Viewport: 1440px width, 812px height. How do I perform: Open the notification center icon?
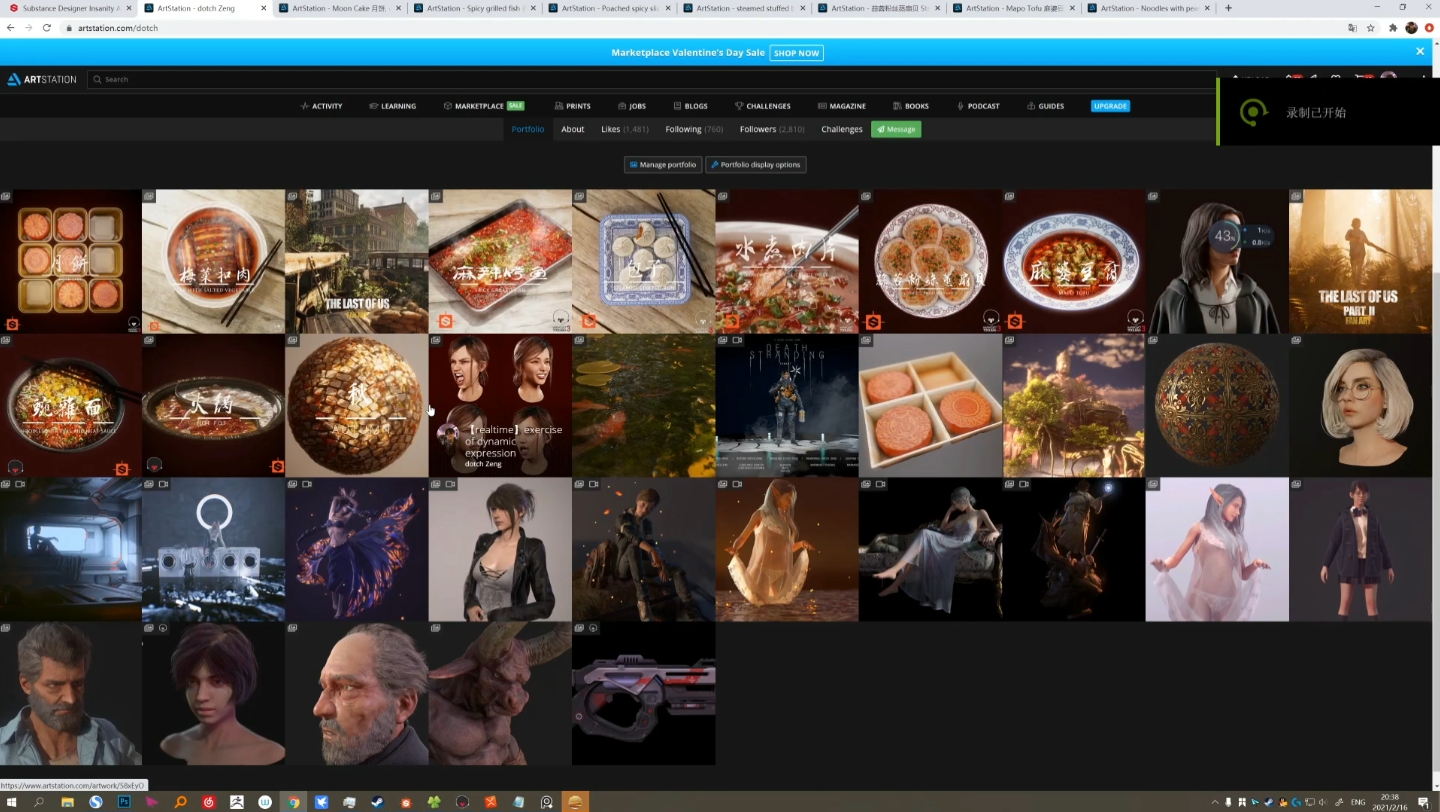click(x=1424, y=802)
